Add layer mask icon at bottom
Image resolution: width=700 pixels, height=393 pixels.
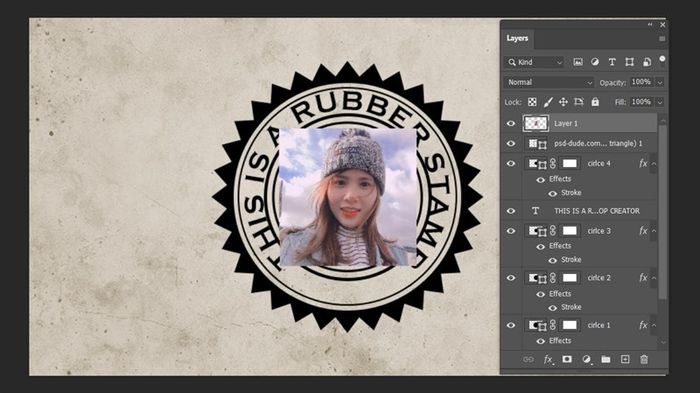[x=567, y=359]
